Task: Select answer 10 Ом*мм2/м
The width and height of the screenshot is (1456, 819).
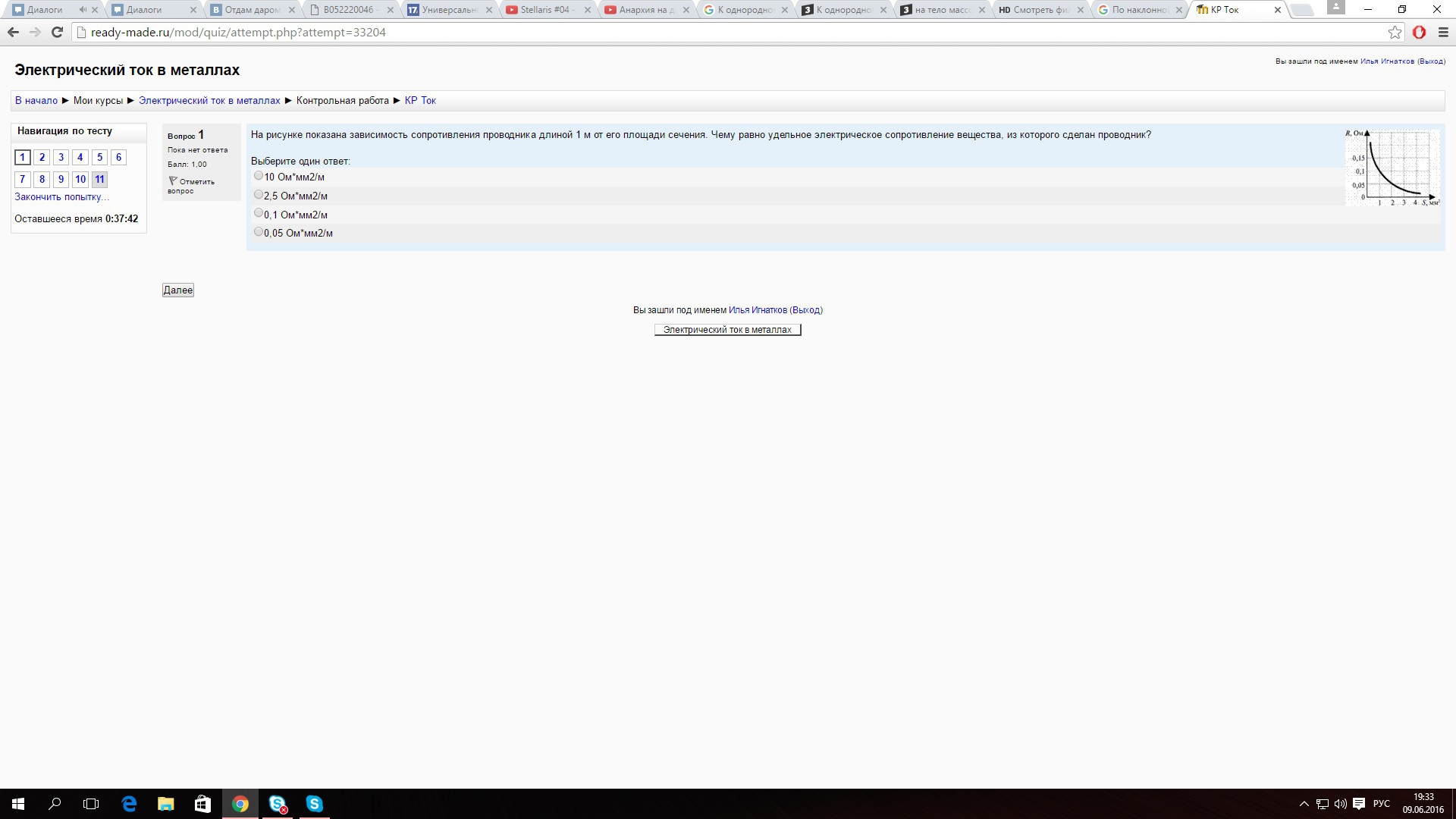Action: pos(259,176)
